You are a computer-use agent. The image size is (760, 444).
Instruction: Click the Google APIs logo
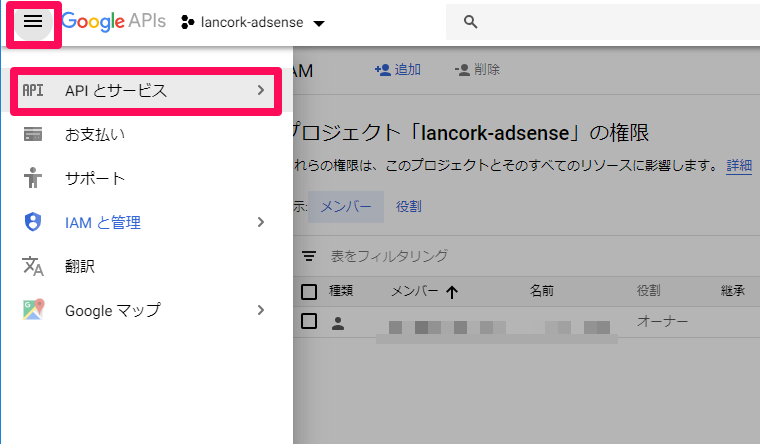[x=113, y=22]
